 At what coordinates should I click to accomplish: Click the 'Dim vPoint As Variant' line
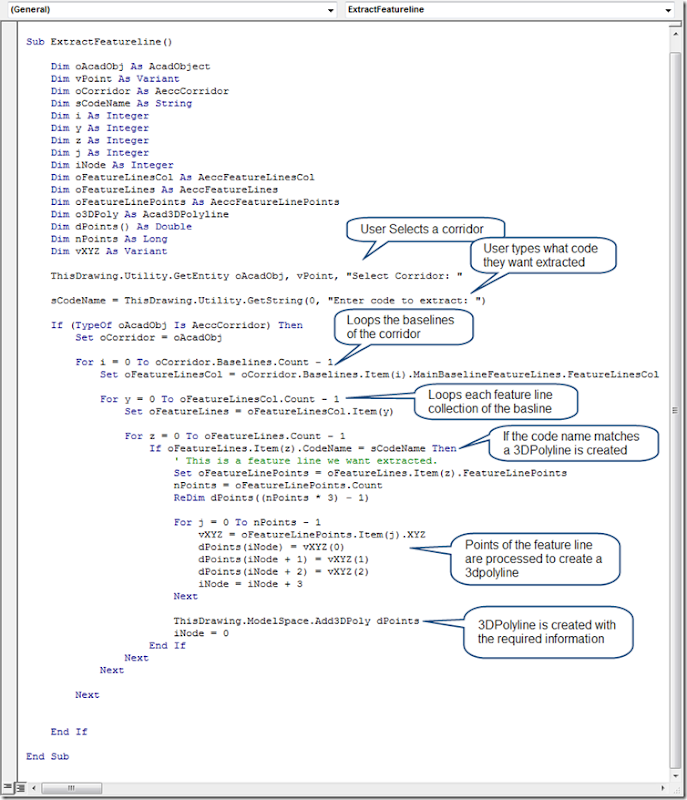tap(115, 79)
